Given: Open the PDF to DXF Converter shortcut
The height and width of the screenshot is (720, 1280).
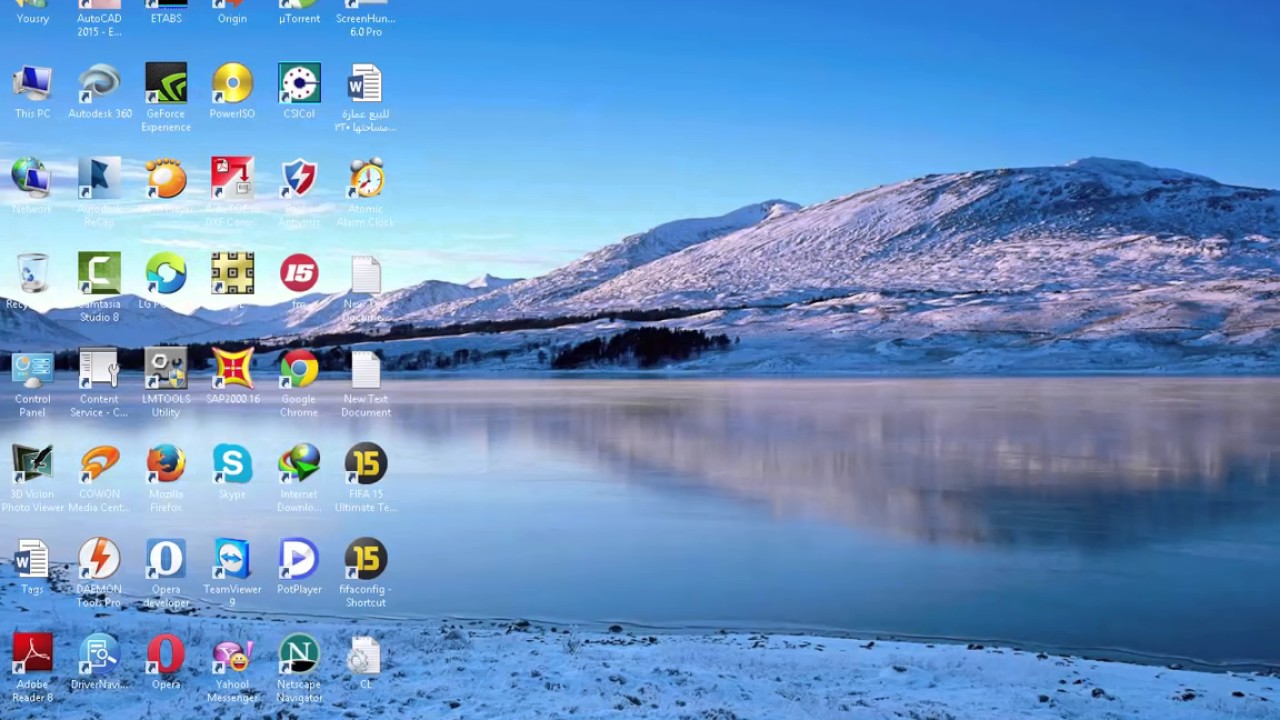Looking at the screenshot, I should click(x=232, y=192).
